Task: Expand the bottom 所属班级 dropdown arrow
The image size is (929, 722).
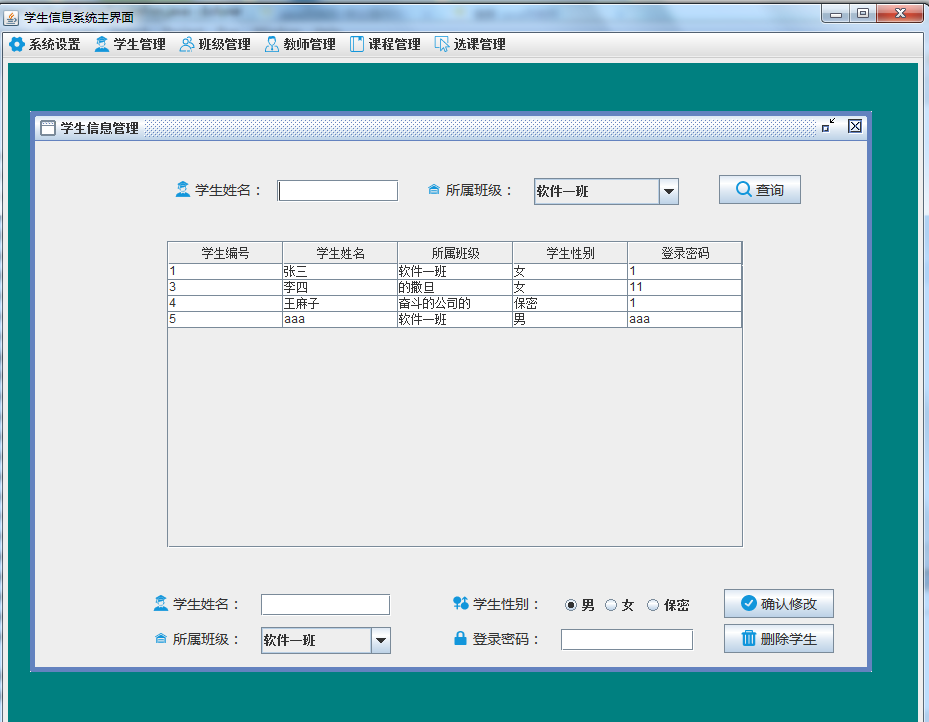Action: tap(380, 640)
